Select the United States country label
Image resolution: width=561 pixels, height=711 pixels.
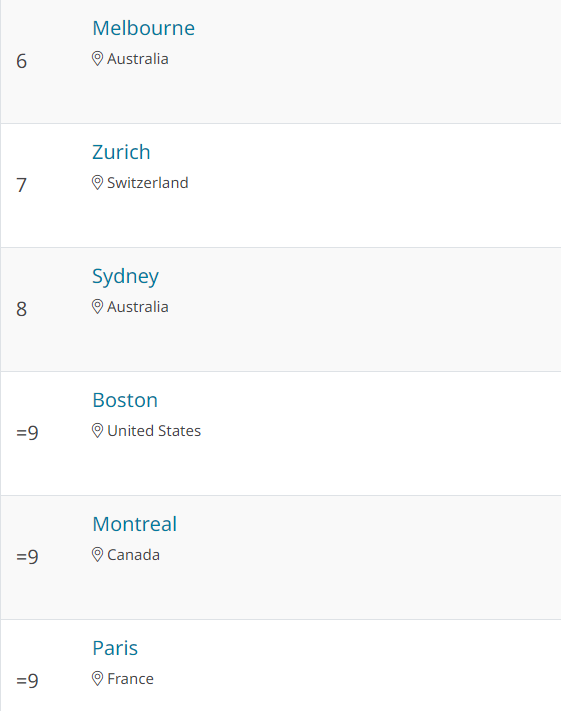tap(154, 431)
